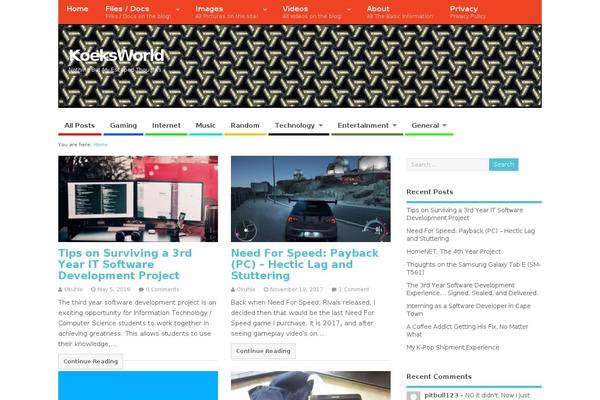Expand the Videos dropdown arrow

(349, 9)
